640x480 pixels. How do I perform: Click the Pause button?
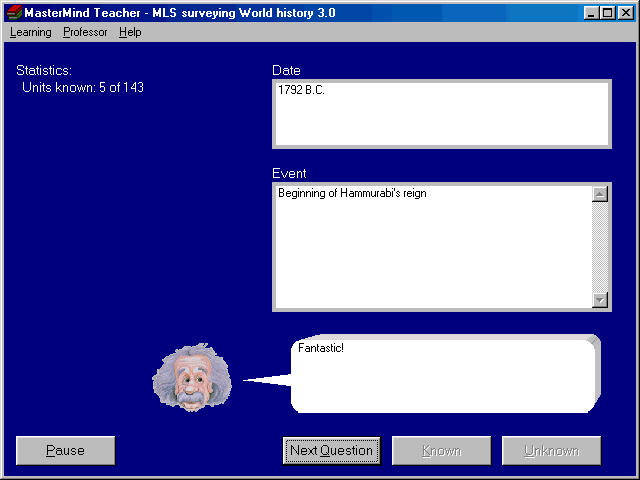tap(65, 450)
